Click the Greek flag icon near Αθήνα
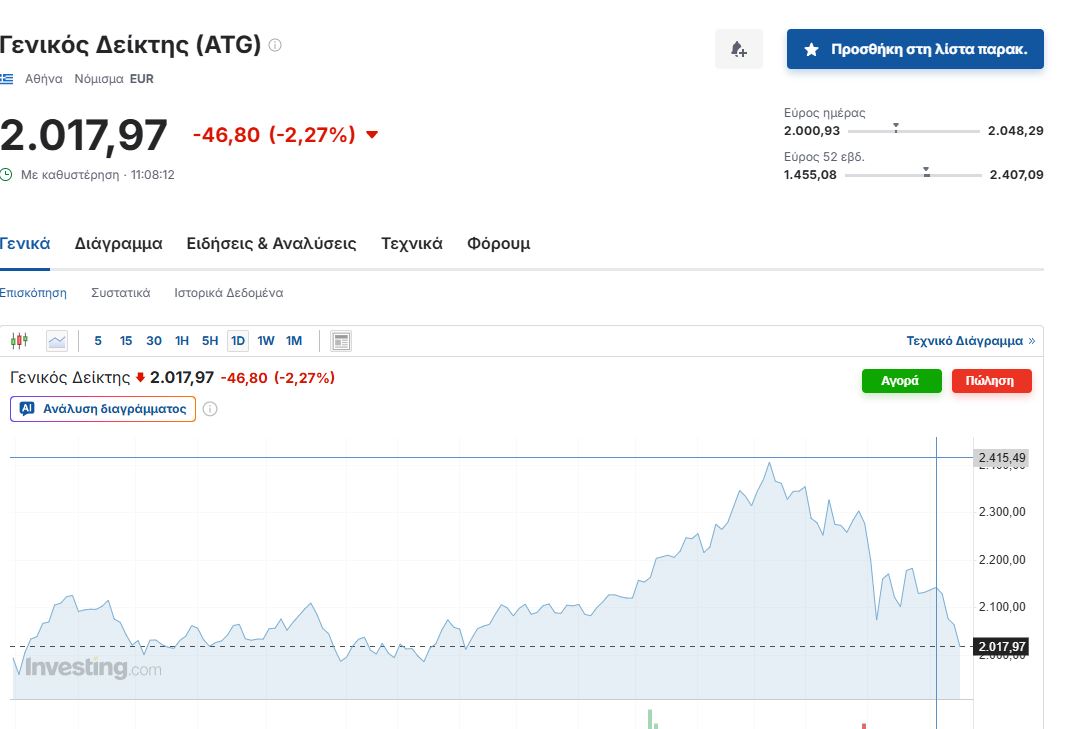 (x=6, y=79)
